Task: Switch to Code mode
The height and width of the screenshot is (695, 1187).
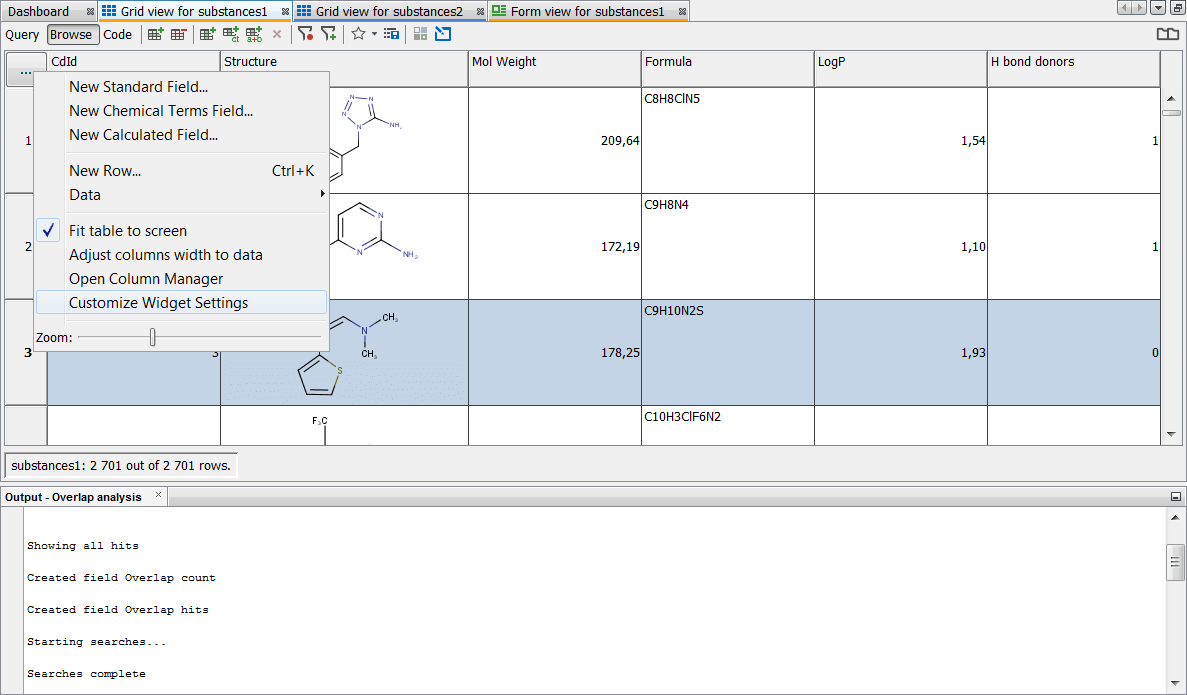Action: coord(118,34)
